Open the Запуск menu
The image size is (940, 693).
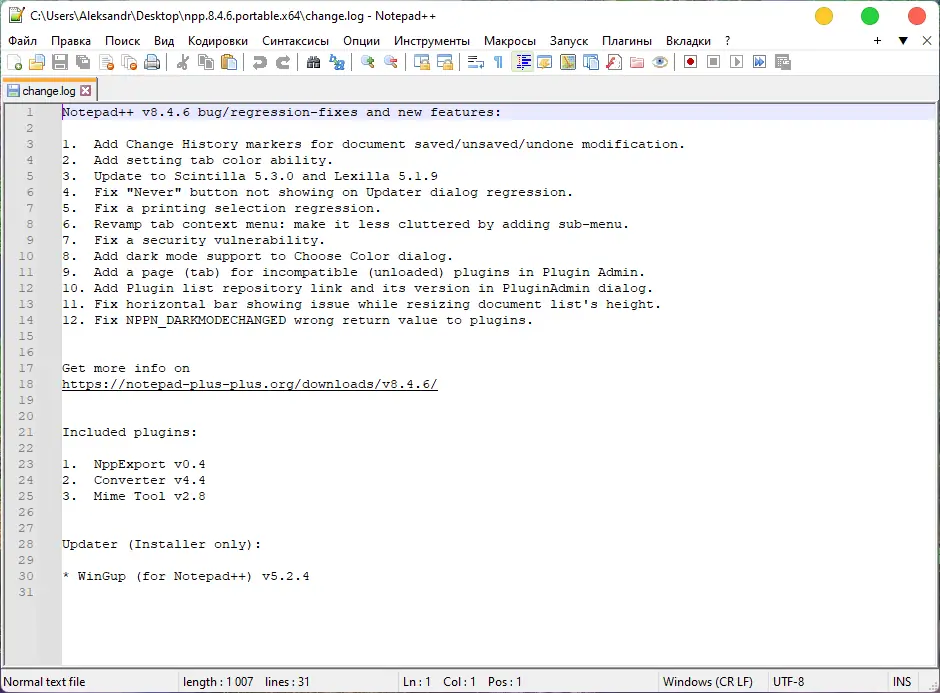click(569, 41)
